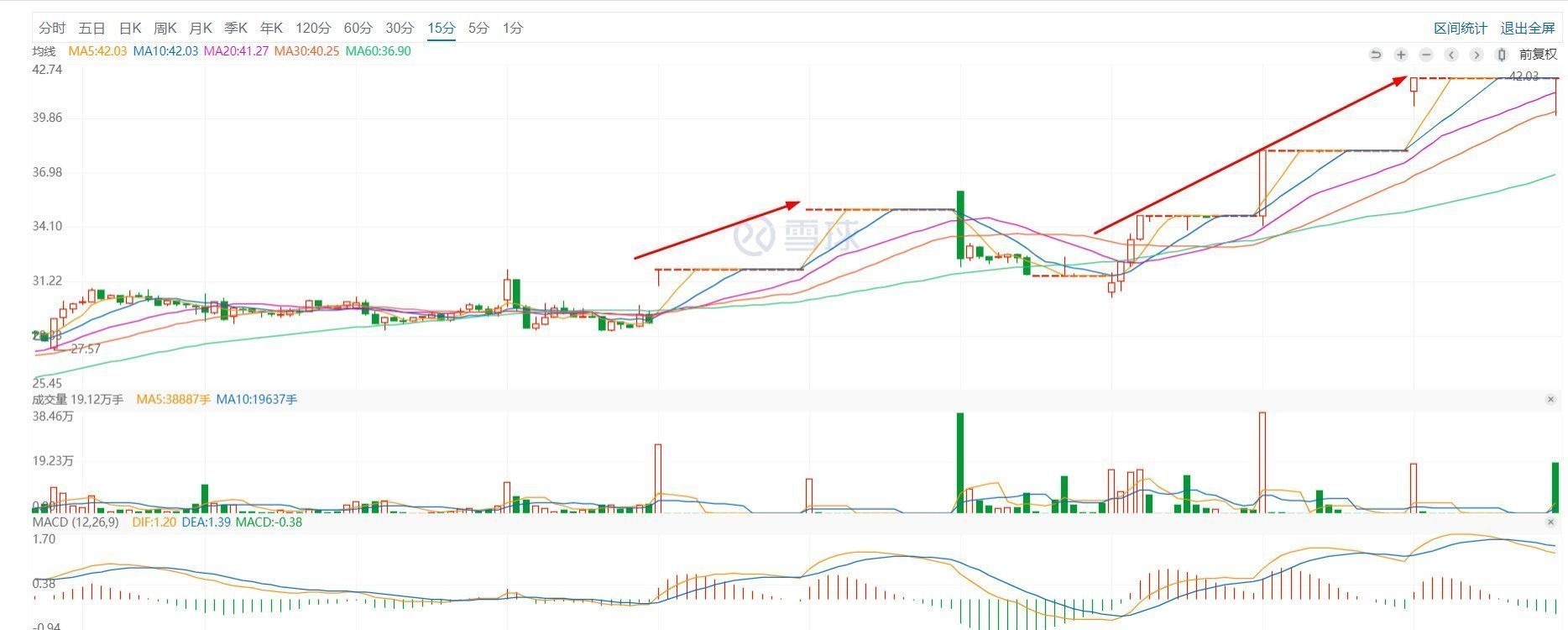Click the 42.74 price axis label

coord(48,70)
